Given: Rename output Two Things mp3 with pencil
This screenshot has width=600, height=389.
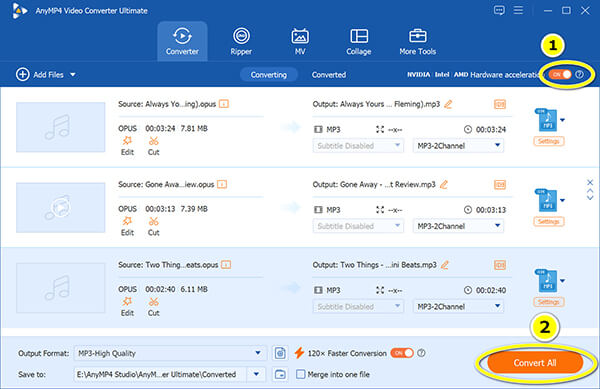Looking at the screenshot, I should click(x=445, y=265).
